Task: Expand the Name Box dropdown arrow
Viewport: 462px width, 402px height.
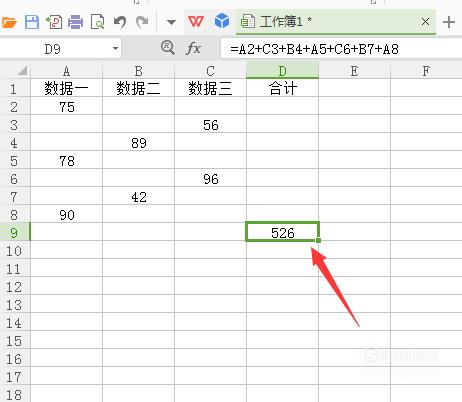Action: pos(115,49)
